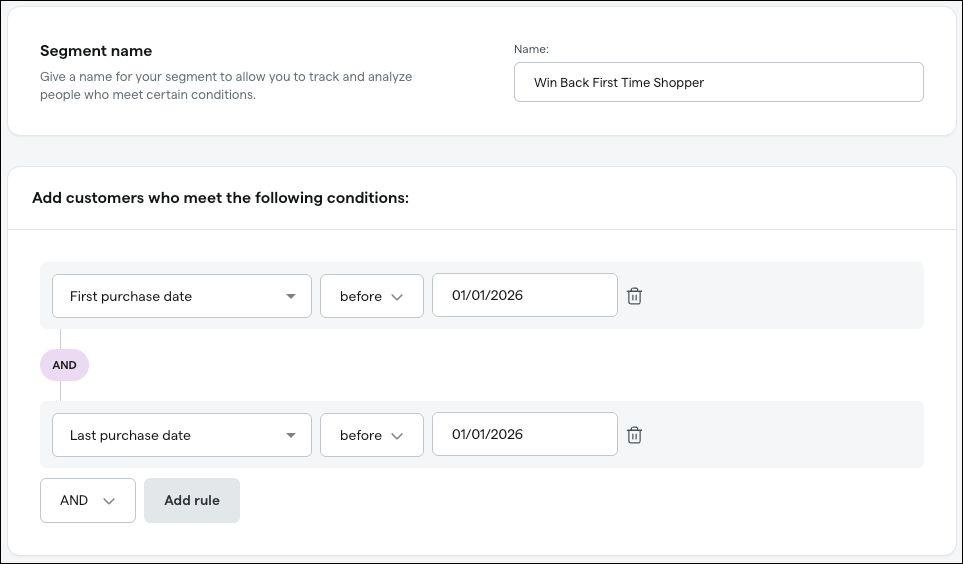Image resolution: width=963 pixels, height=564 pixels.
Task: Click the 'Give a name for your segment' description
Action: pos(226,85)
